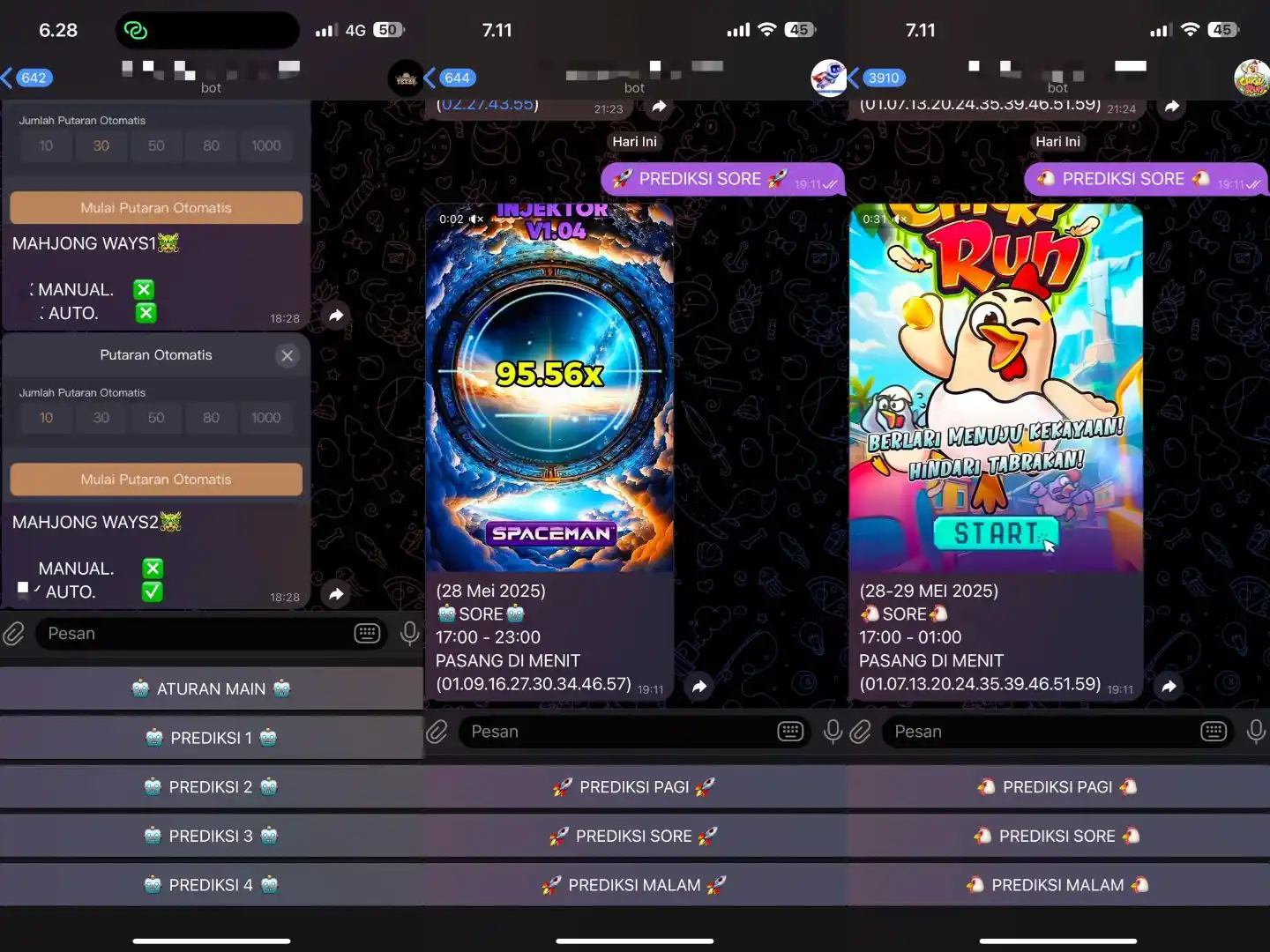
Task: Forward the Chicky Run message sent at 21:24
Action: coord(1171,107)
